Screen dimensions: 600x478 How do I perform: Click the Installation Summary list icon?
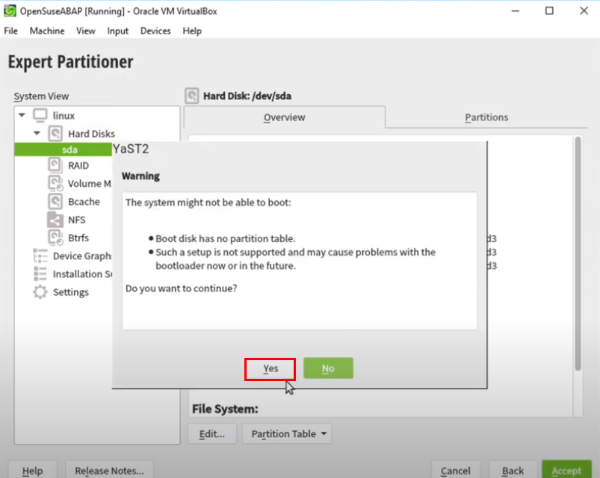[x=40, y=274]
